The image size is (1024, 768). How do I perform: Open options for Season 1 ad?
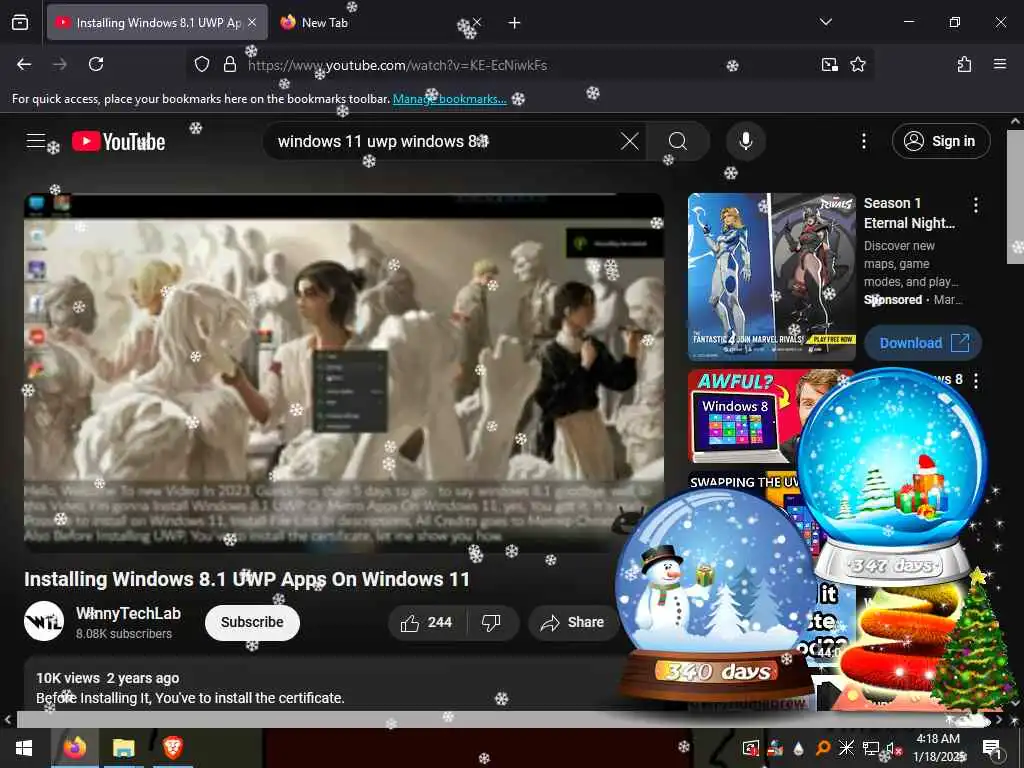(976, 205)
